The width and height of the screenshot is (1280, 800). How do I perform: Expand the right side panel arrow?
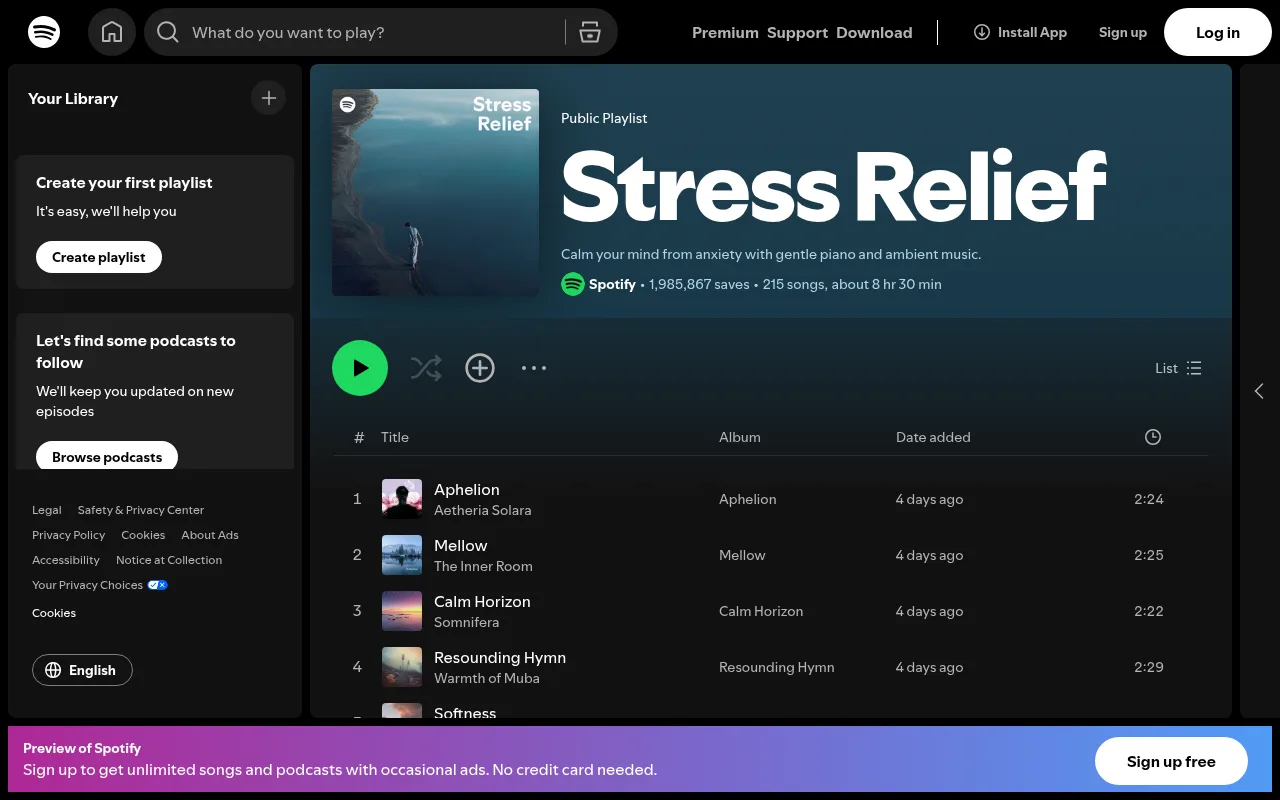click(x=1259, y=391)
